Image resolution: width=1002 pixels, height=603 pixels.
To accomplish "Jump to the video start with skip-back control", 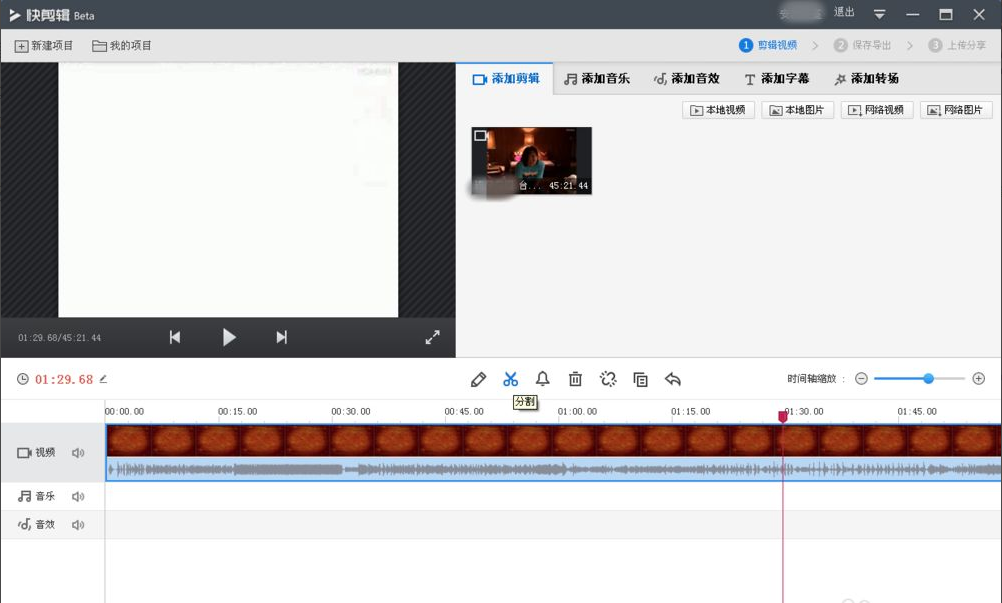I will point(174,337).
